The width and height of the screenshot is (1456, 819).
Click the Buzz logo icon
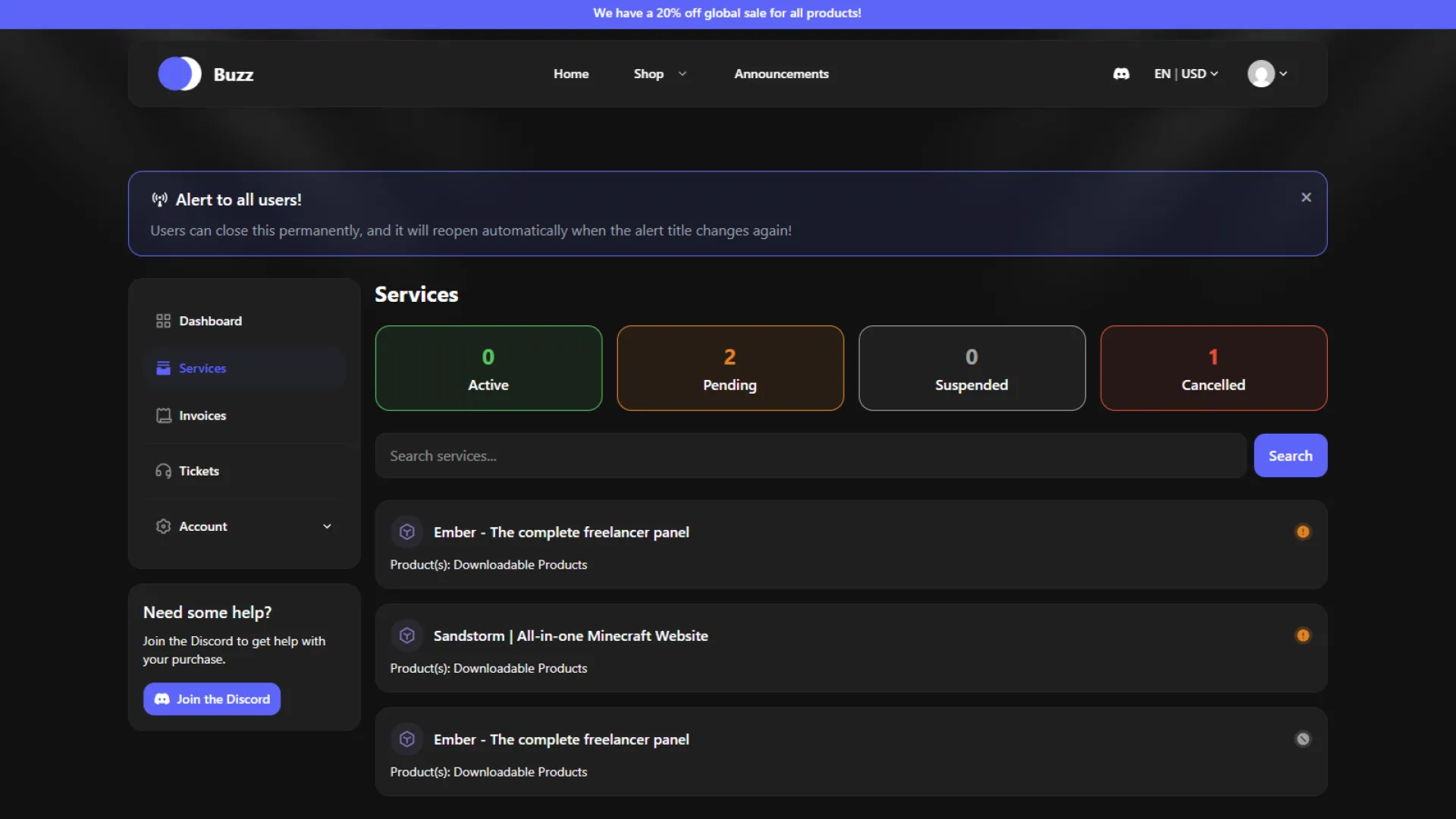(x=179, y=74)
